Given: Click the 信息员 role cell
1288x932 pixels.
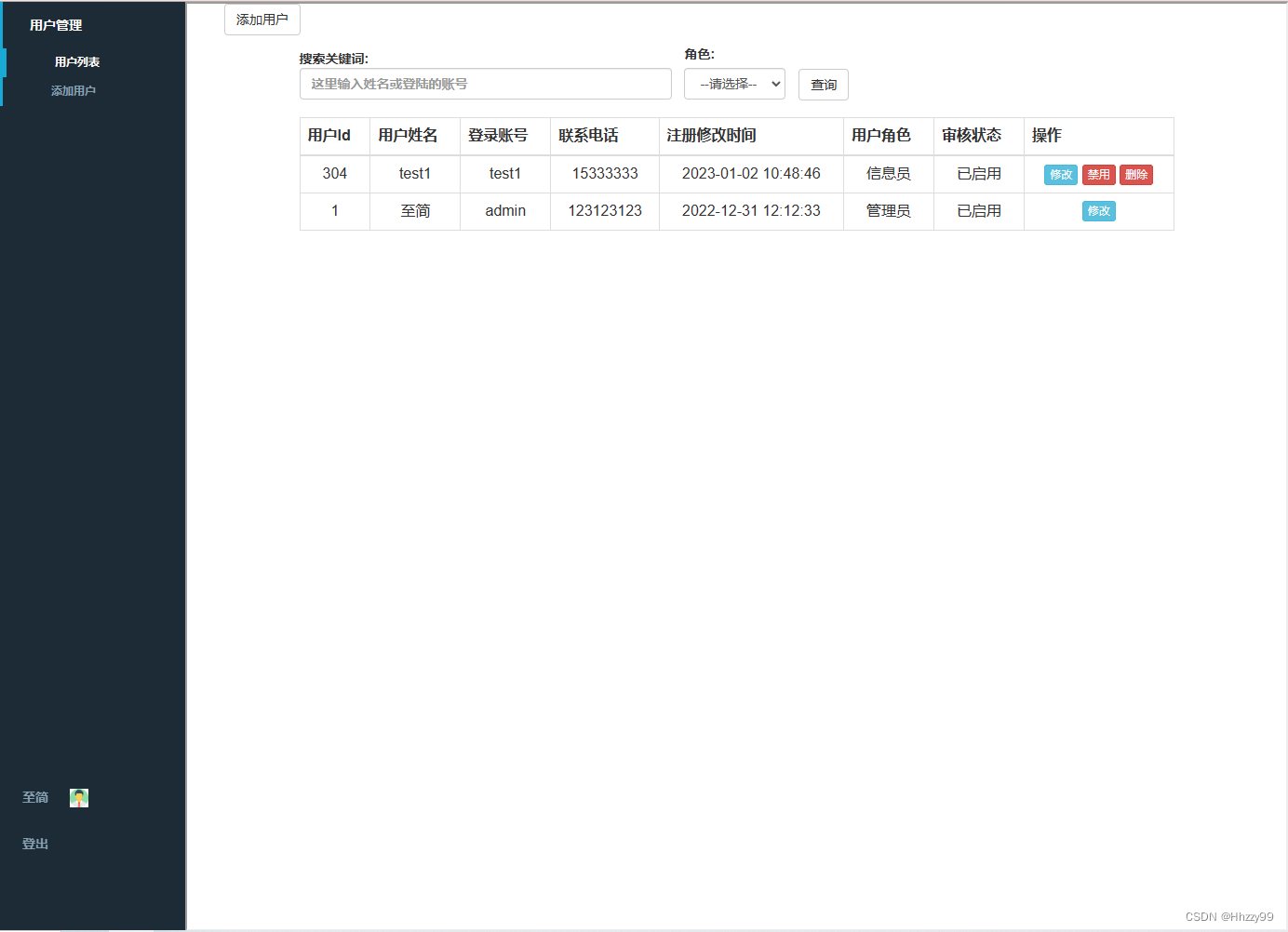Looking at the screenshot, I should [x=889, y=174].
